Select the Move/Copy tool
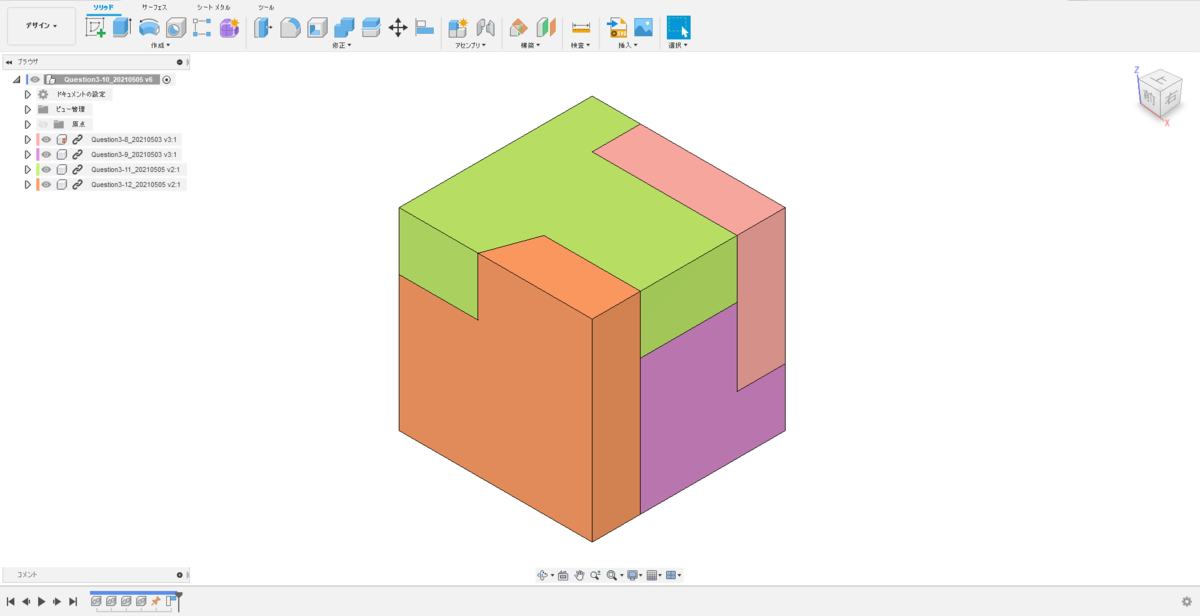Image resolution: width=1200 pixels, height=616 pixels. pyautogui.click(x=397, y=28)
